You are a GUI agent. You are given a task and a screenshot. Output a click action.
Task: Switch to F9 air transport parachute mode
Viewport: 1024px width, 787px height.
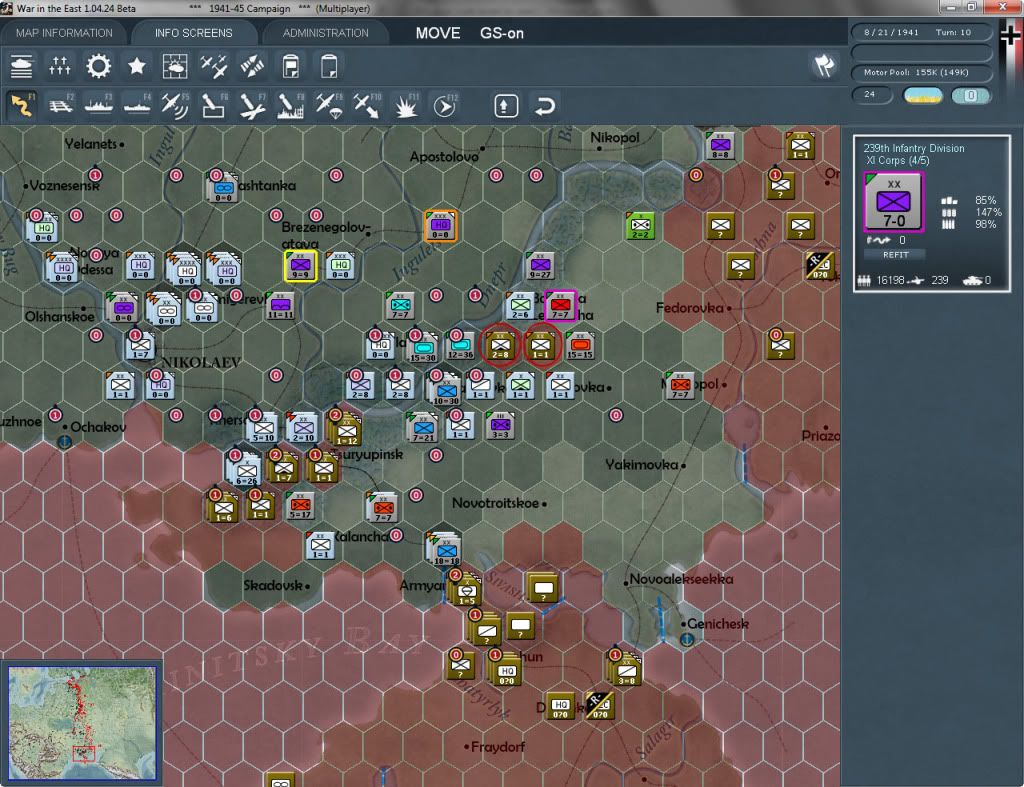coord(329,105)
